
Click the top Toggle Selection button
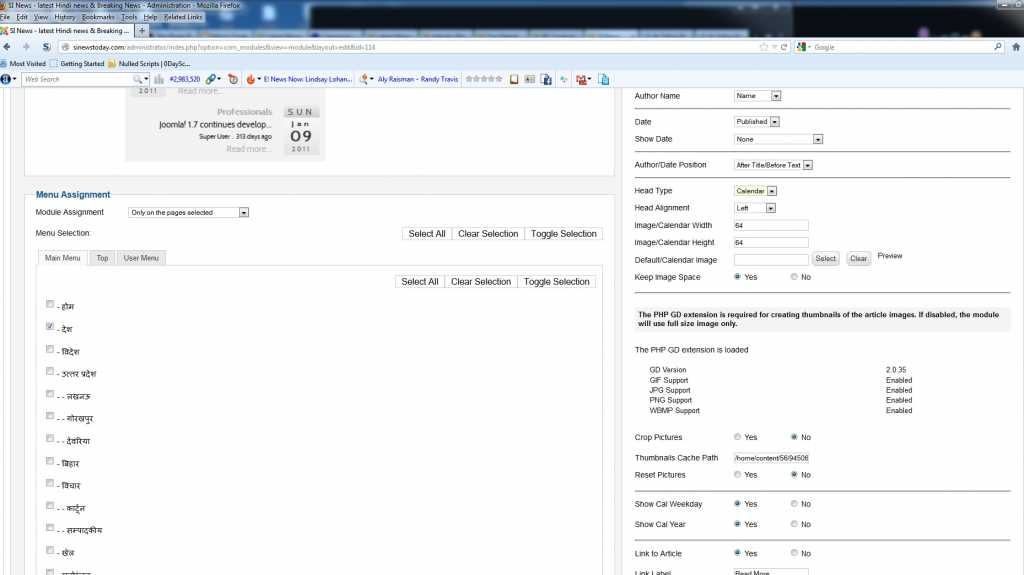pyautogui.click(x=564, y=234)
